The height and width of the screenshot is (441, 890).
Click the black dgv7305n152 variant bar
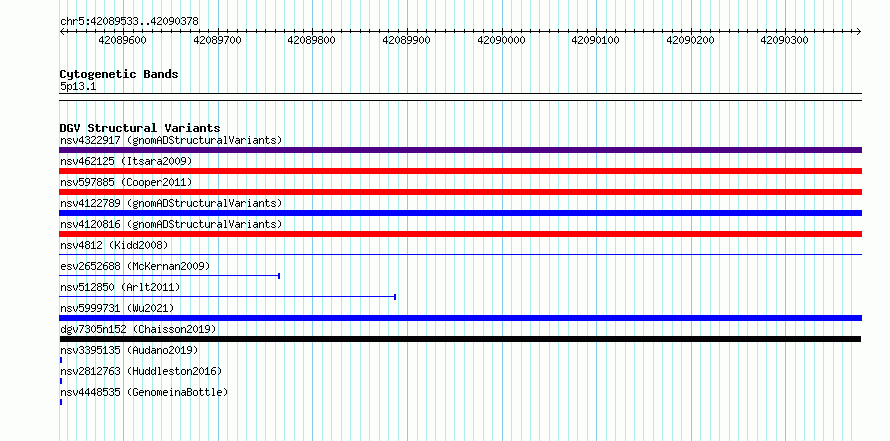click(x=460, y=339)
